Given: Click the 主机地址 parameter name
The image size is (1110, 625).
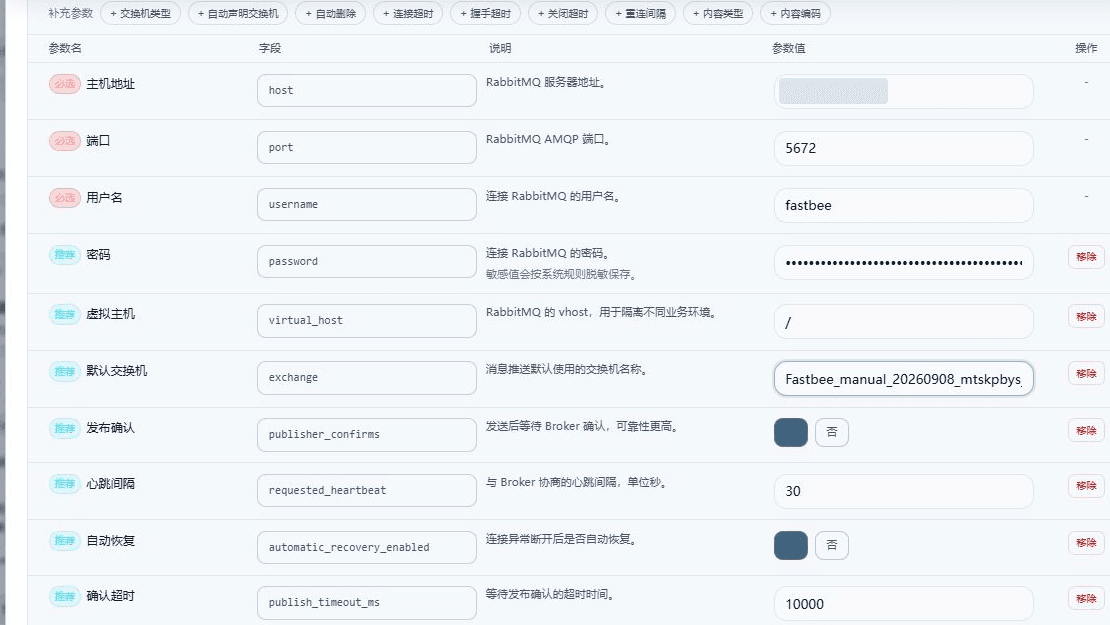Looking at the screenshot, I should pyautogui.click(x=110, y=84).
